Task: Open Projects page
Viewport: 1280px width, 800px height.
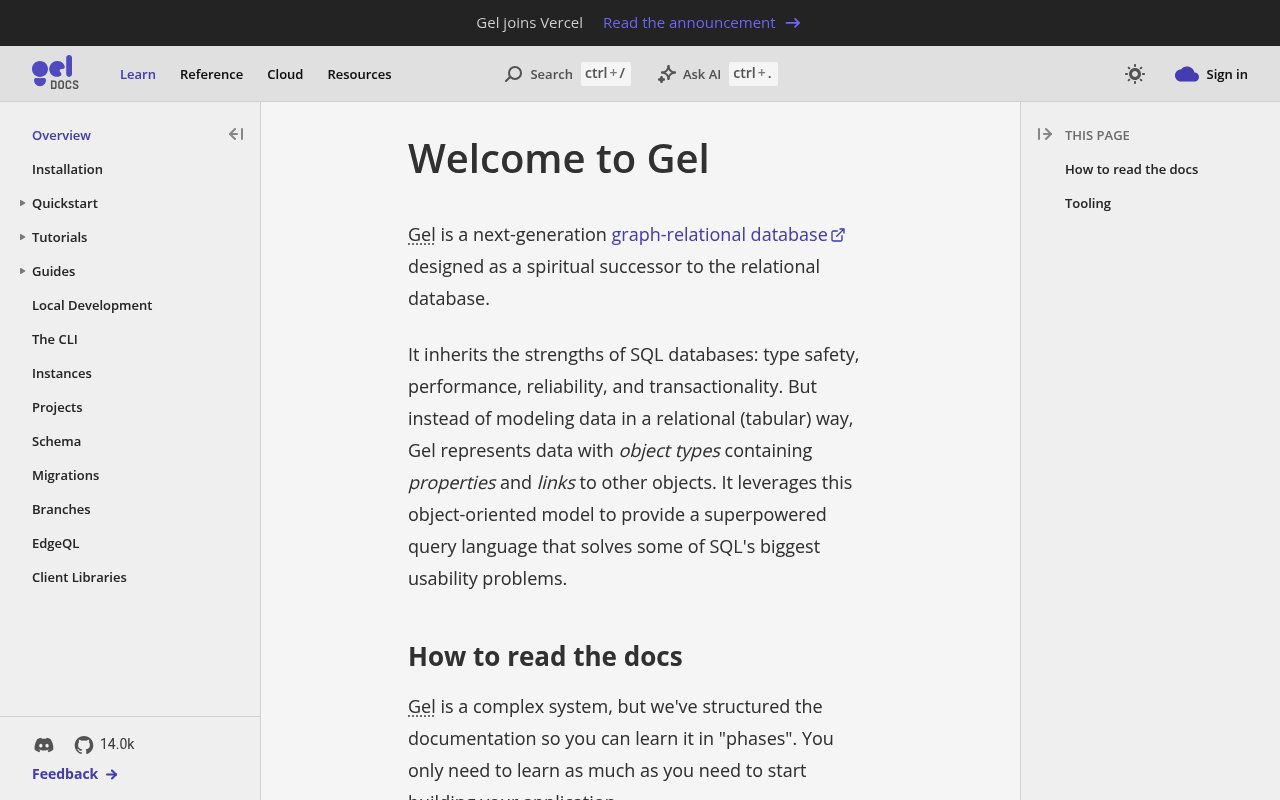Action: (57, 407)
